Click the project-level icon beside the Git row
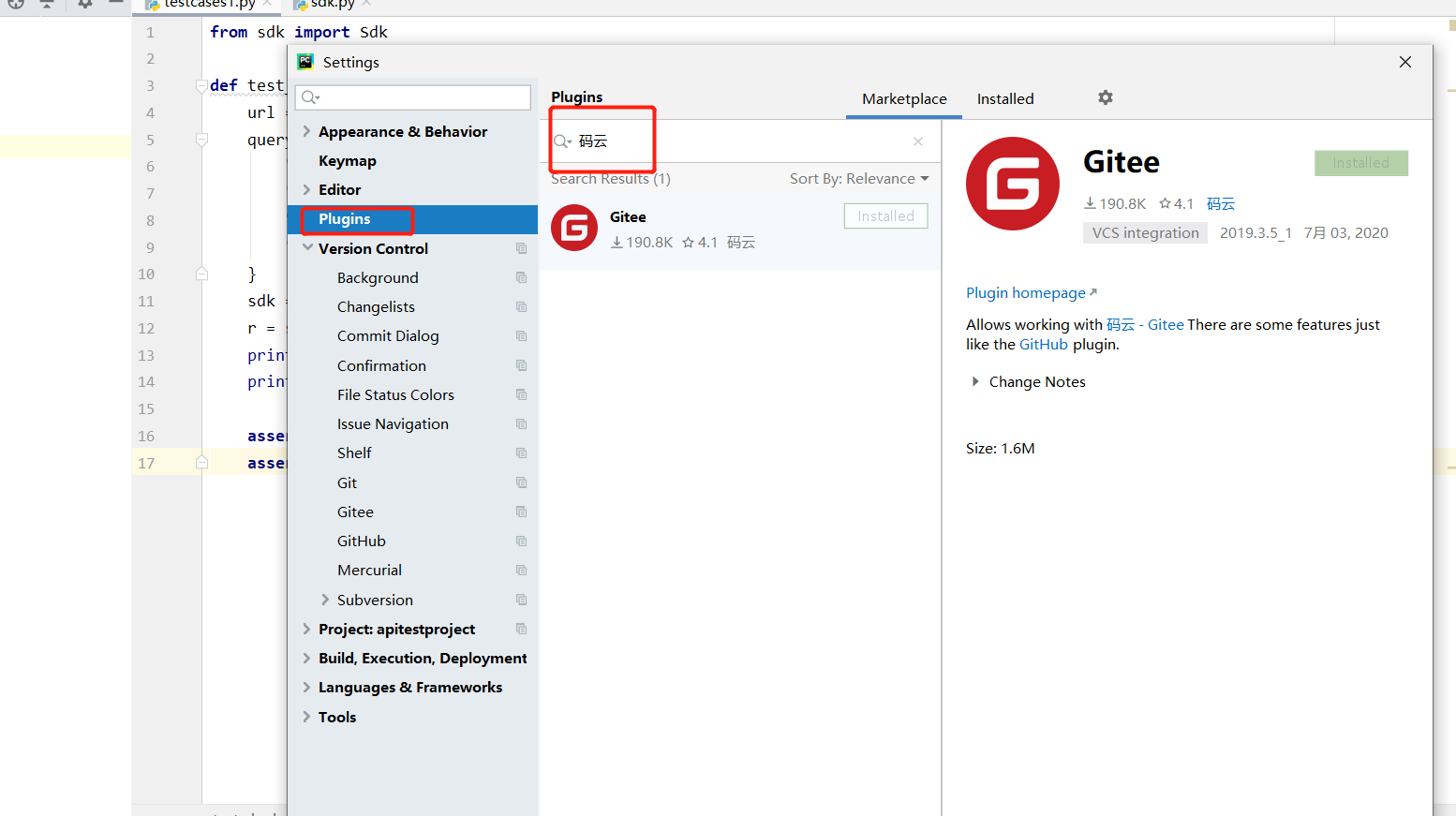The width and height of the screenshot is (1456, 816). (x=522, y=482)
